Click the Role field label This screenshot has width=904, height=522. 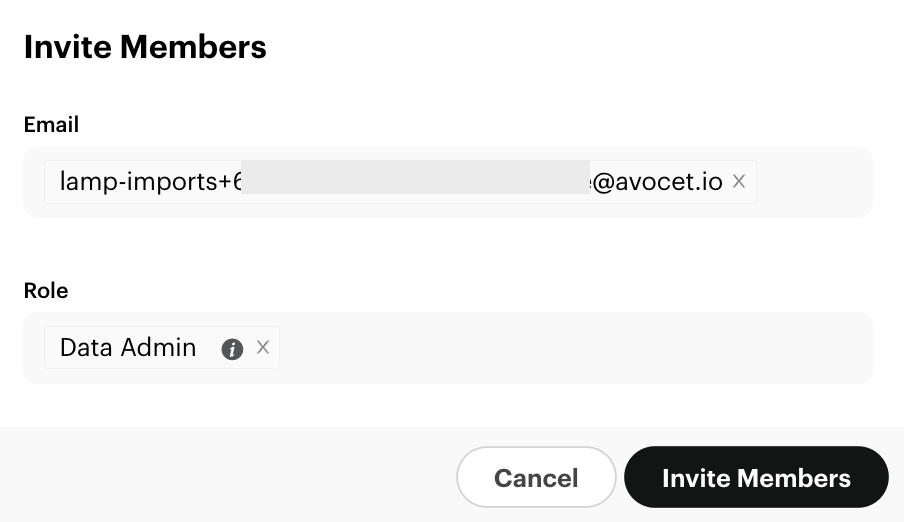(46, 291)
